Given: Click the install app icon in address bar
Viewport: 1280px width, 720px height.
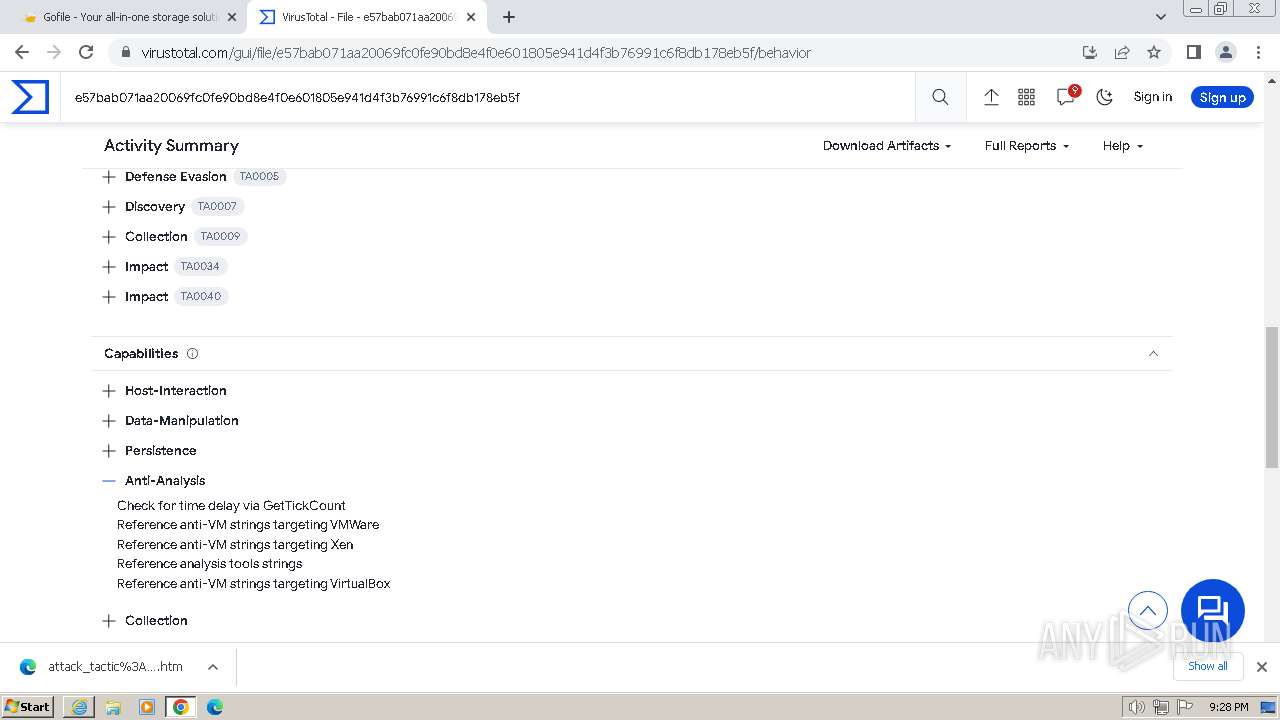Looking at the screenshot, I should click(1090, 52).
